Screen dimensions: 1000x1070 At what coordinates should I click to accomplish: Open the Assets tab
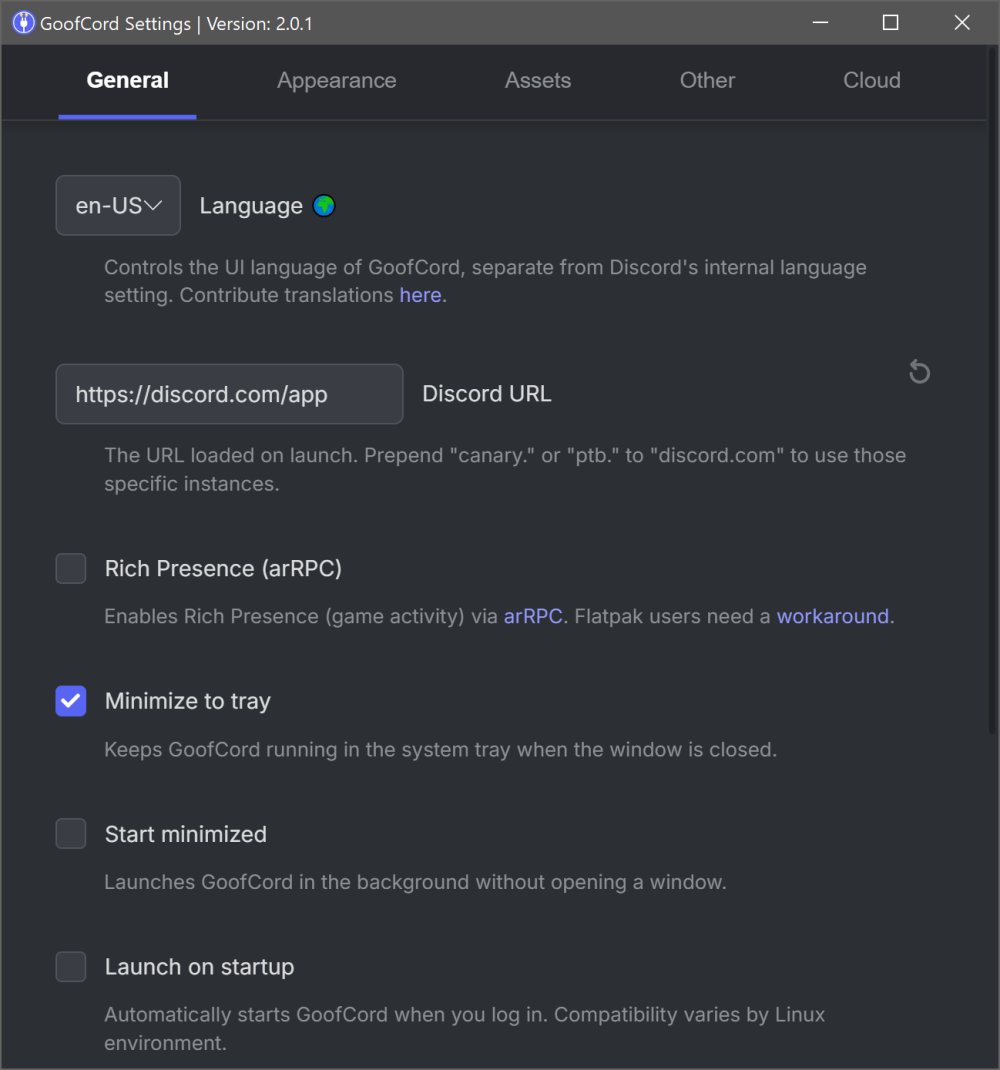click(x=538, y=81)
